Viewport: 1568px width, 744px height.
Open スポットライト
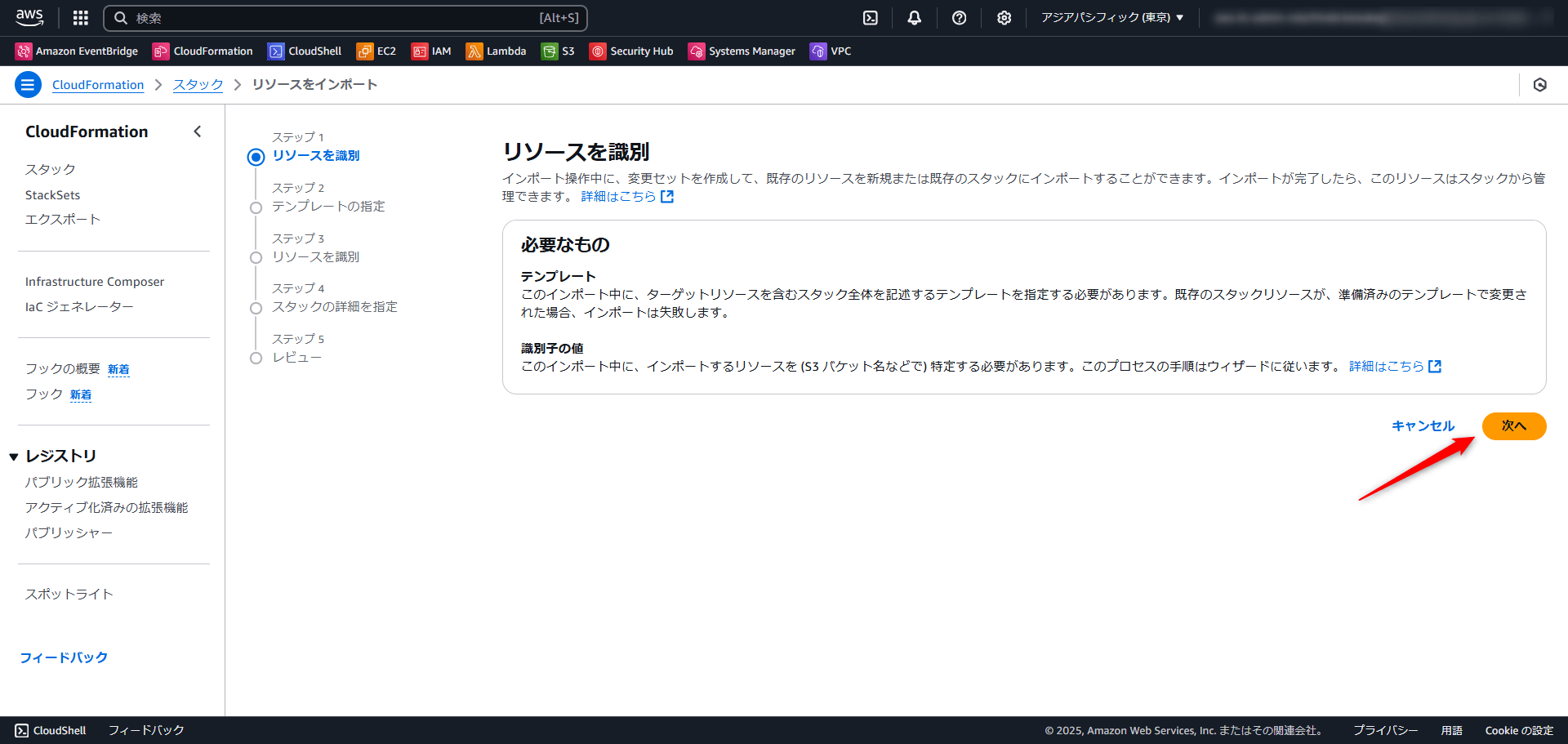tap(69, 595)
